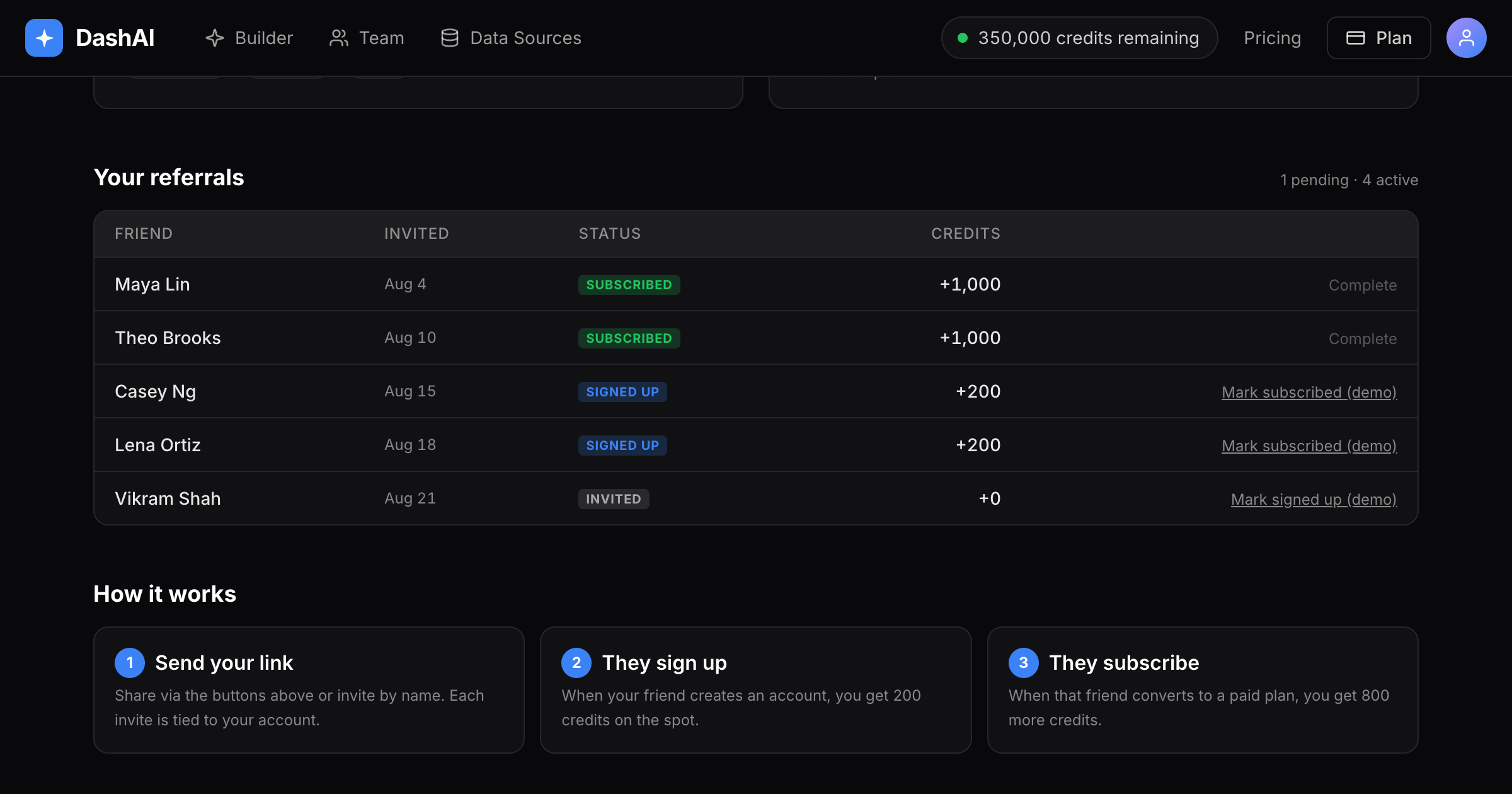Click the step 1 number badge
Viewport: 1512px width, 794px height.
130,663
